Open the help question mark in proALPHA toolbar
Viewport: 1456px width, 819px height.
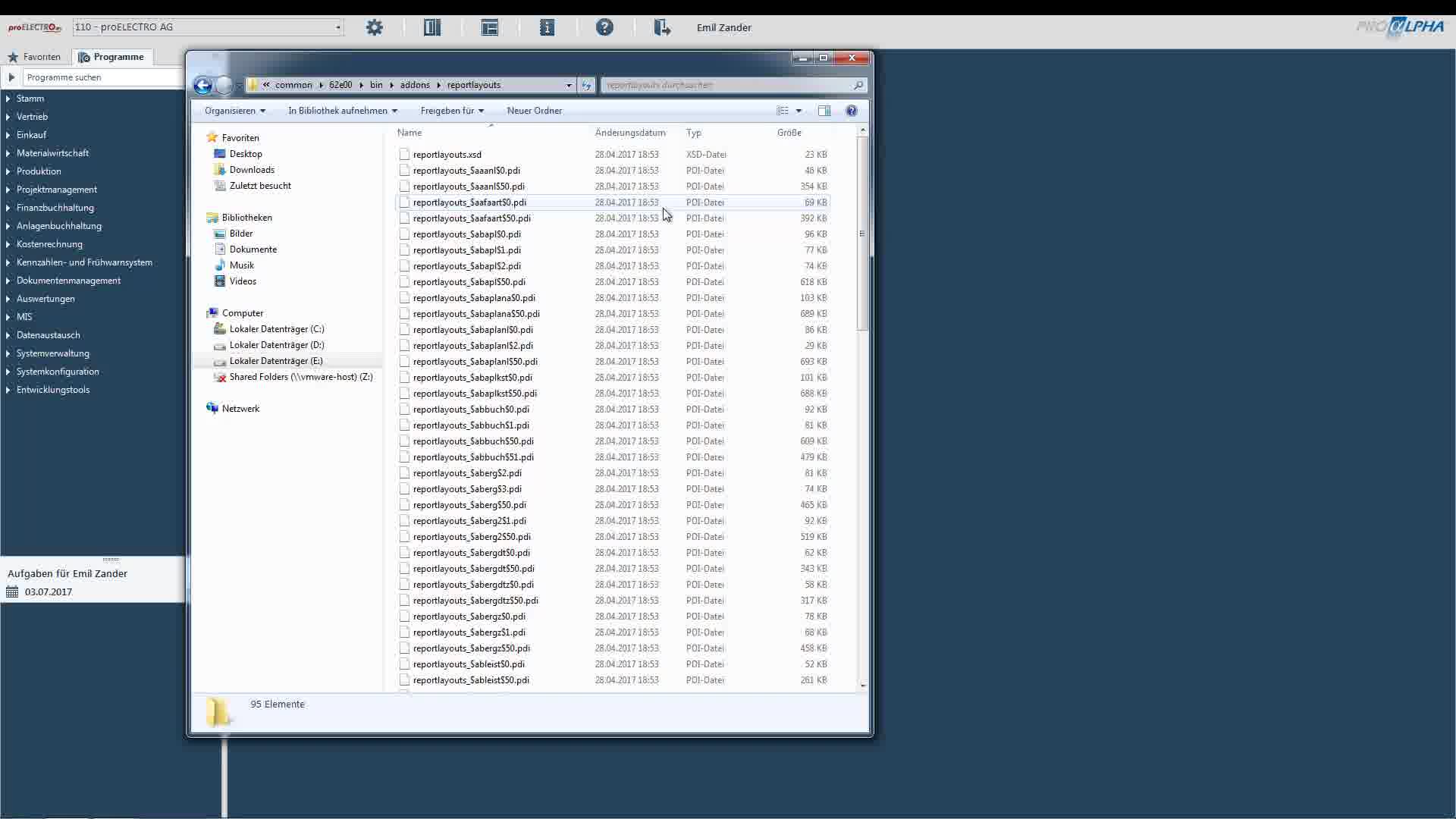click(604, 27)
